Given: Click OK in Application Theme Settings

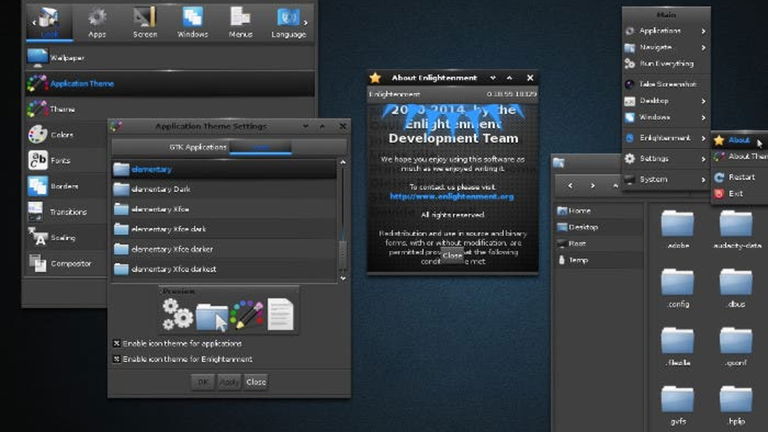Looking at the screenshot, I should click(x=203, y=382).
